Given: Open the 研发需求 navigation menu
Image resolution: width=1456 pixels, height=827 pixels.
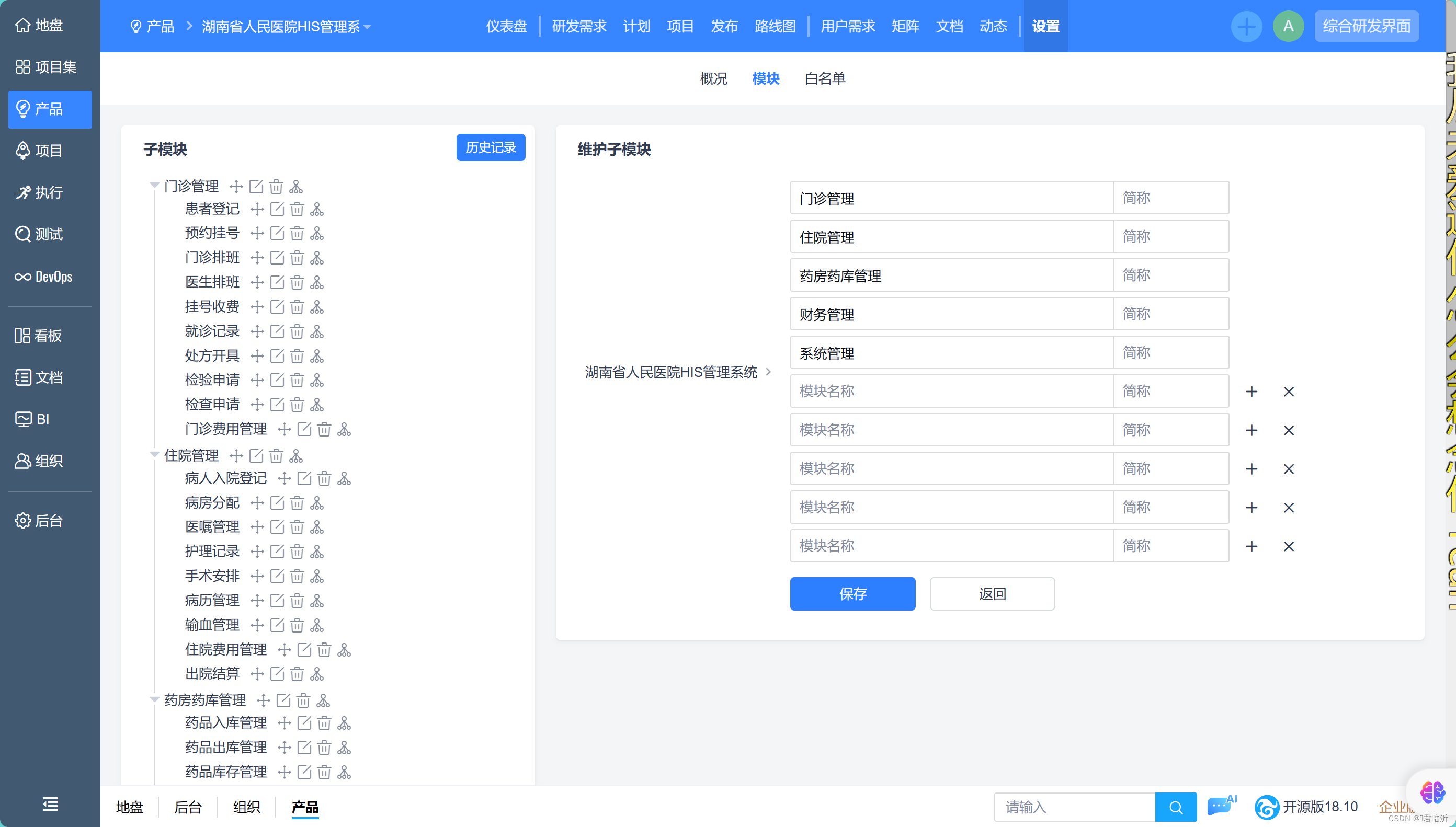Looking at the screenshot, I should pos(579,27).
